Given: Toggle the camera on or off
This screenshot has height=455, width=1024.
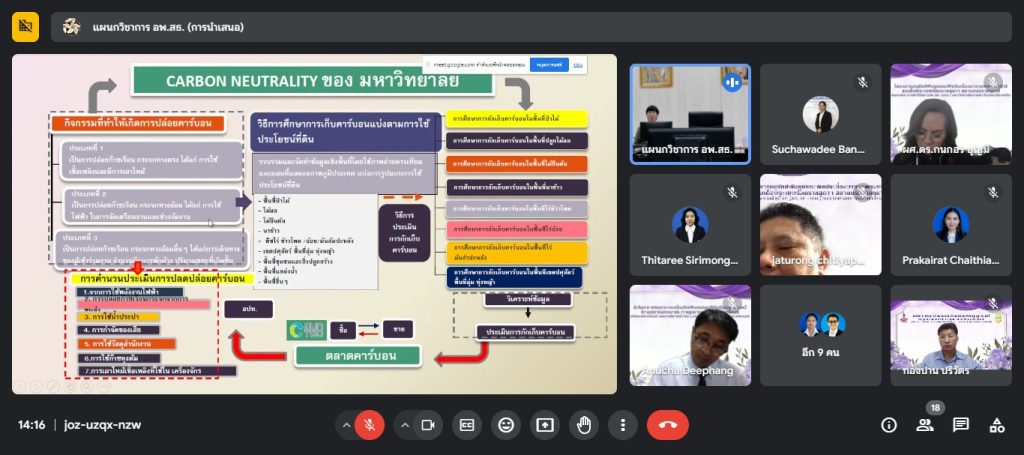Looking at the screenshot, I should click(427, 425).
